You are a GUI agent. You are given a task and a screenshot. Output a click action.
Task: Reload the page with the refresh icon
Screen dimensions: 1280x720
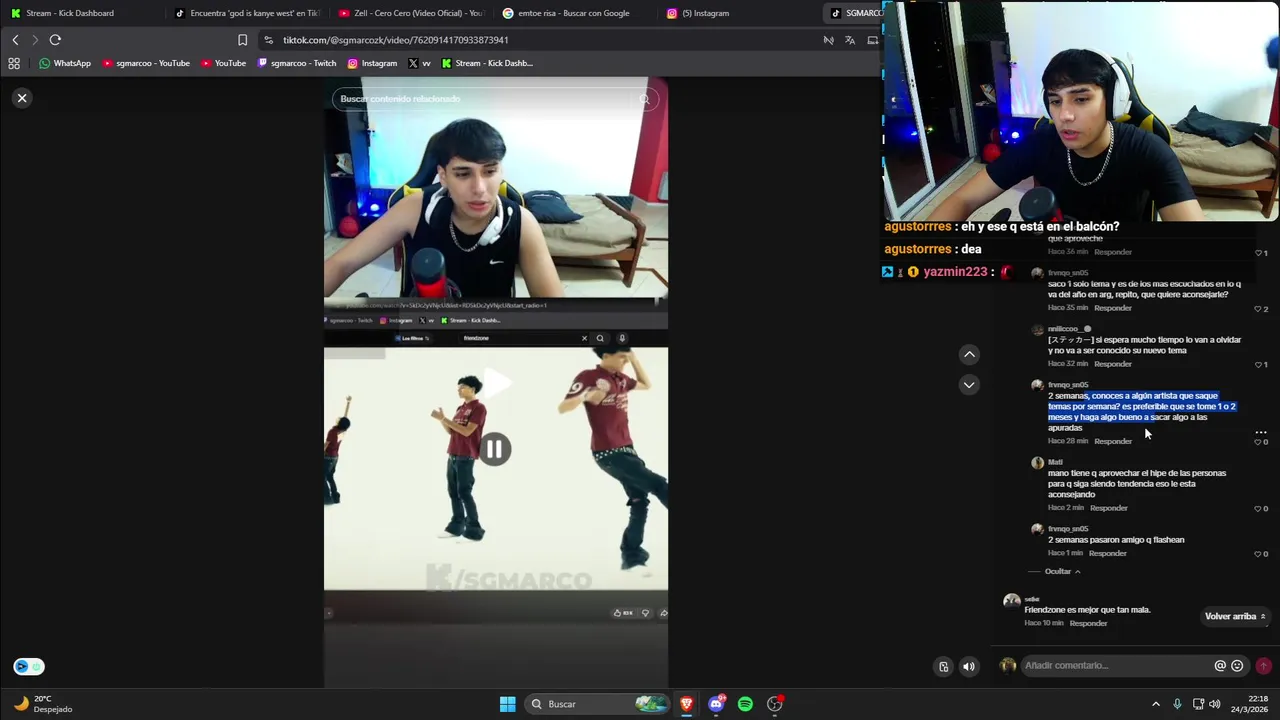coord(55,40)
